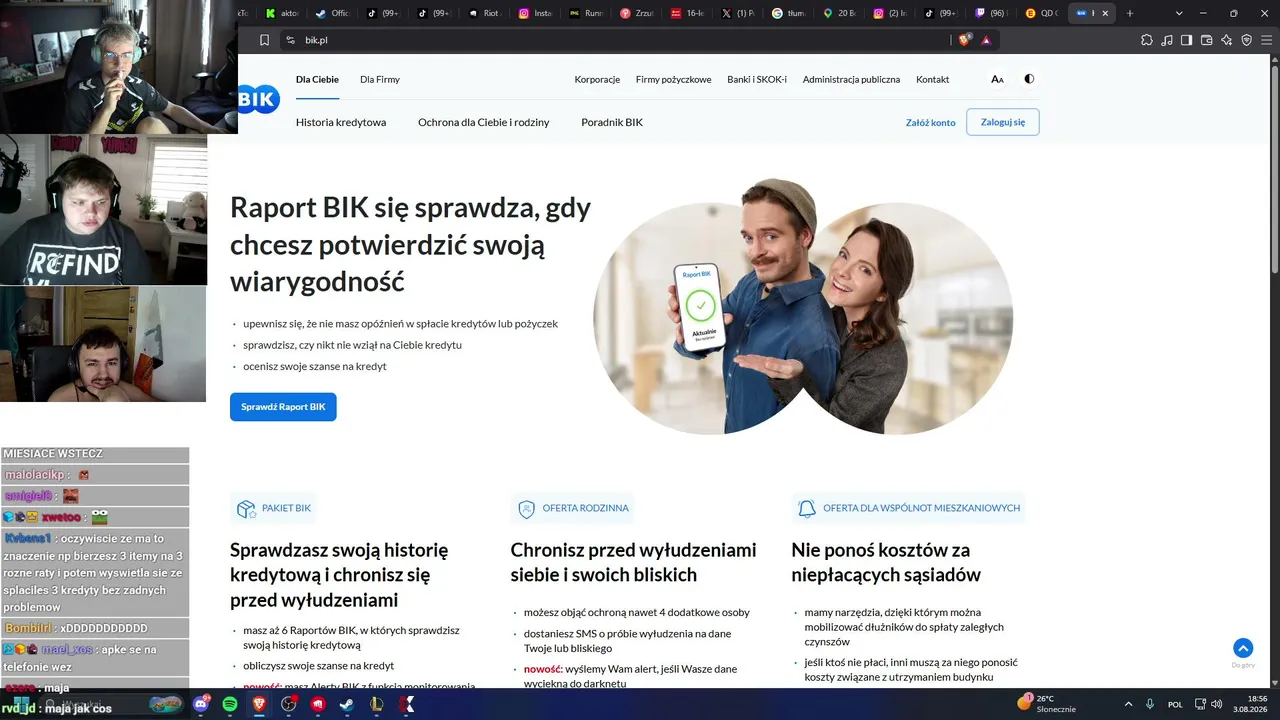Click the "Do góry" scroll-to-top button
1280x720 pixels.
[1243, 648]
